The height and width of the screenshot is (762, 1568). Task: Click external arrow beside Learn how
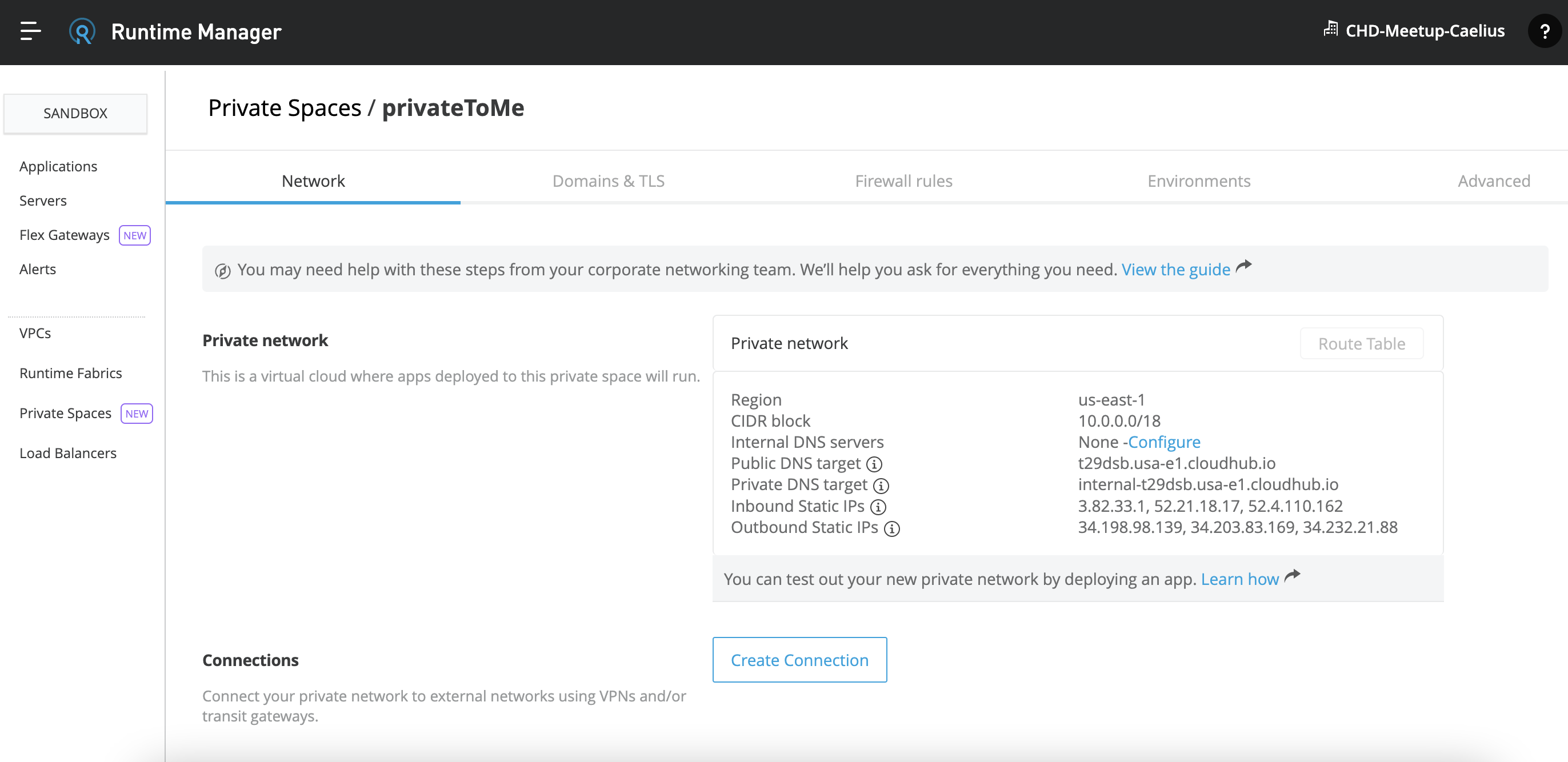click(x=1292, y=575)
